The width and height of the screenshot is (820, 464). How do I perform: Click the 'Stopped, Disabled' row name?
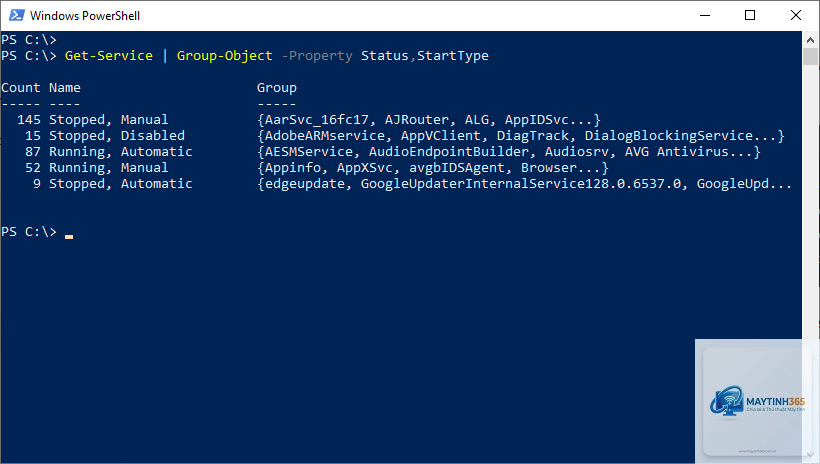tap(117, 135)
